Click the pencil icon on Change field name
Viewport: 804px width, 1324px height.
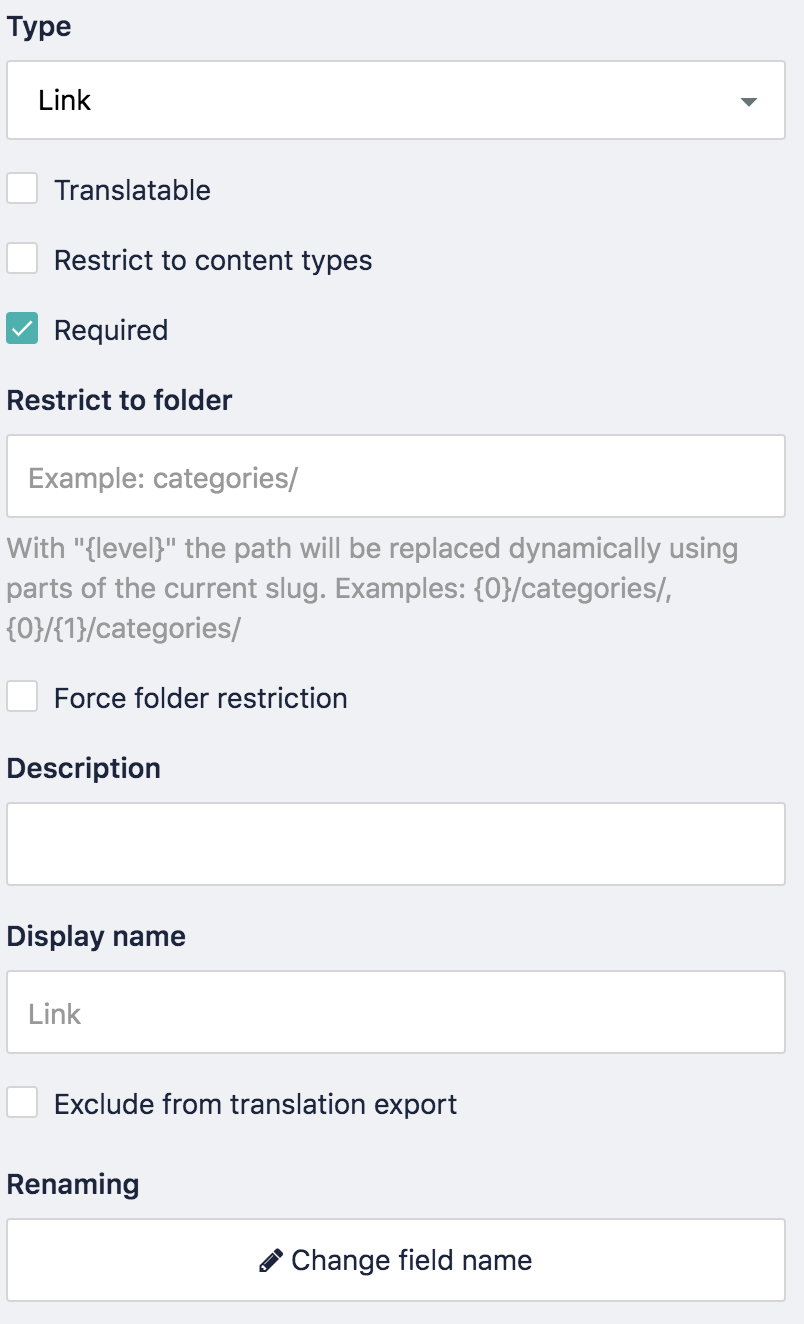click(269, 1260)
